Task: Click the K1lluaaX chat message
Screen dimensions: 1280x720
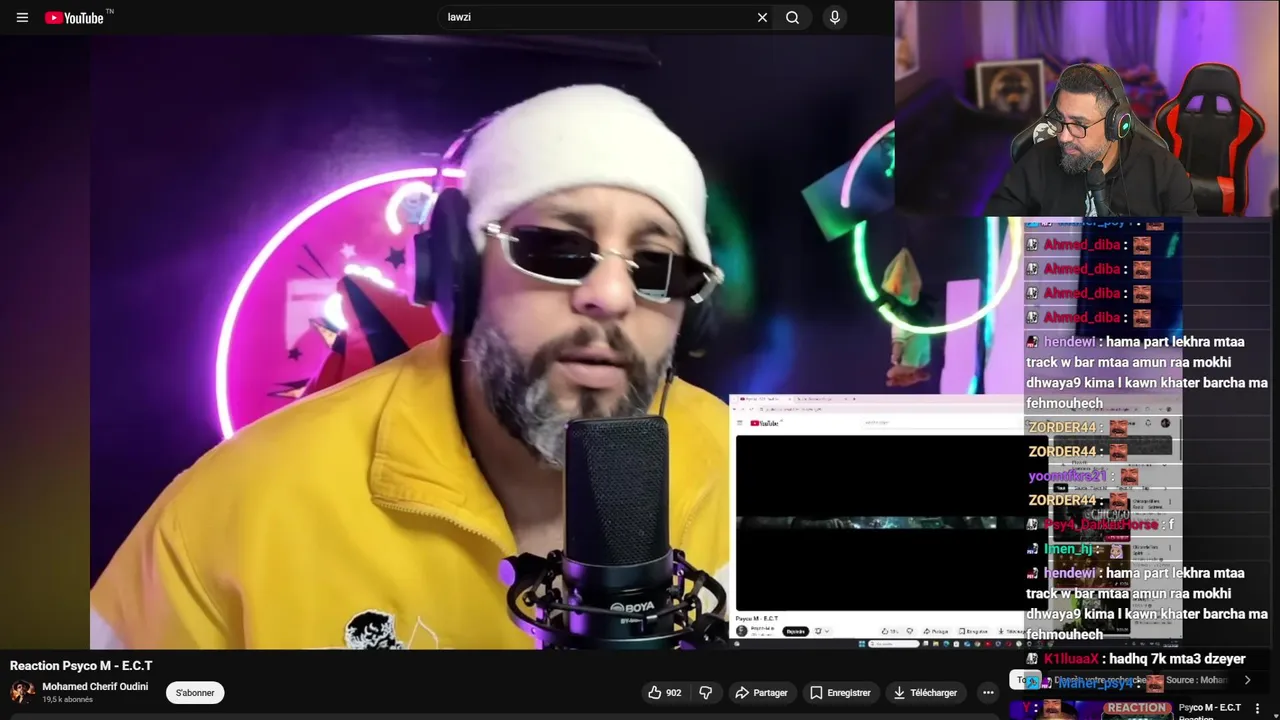Action: tap(1137, 659)
